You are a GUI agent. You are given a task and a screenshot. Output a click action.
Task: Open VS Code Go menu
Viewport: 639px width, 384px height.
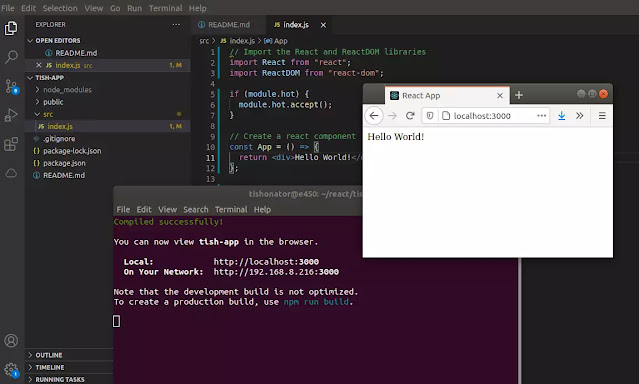pos(115,8)
